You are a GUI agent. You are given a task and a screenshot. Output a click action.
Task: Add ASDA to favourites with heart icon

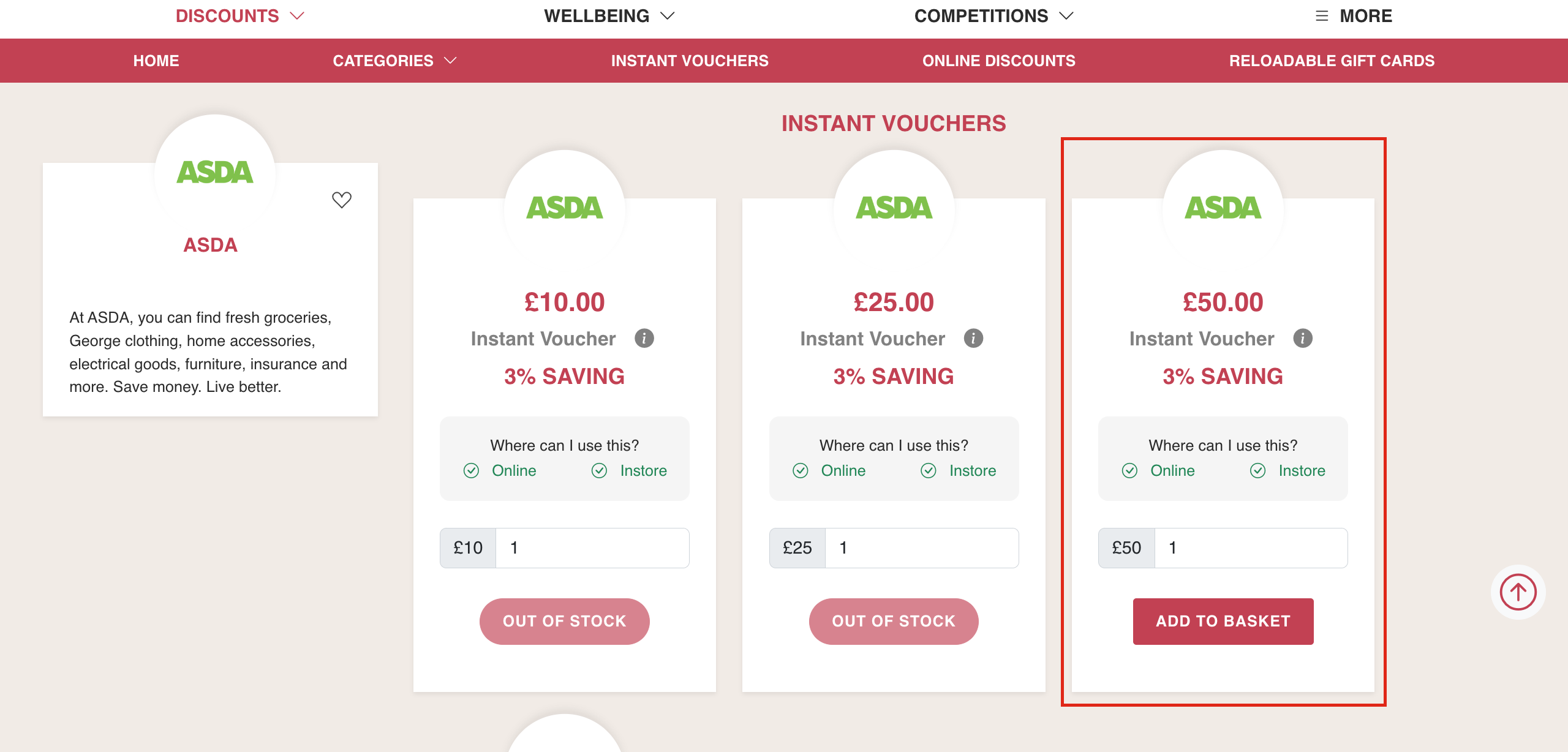[x=342, y=200]
